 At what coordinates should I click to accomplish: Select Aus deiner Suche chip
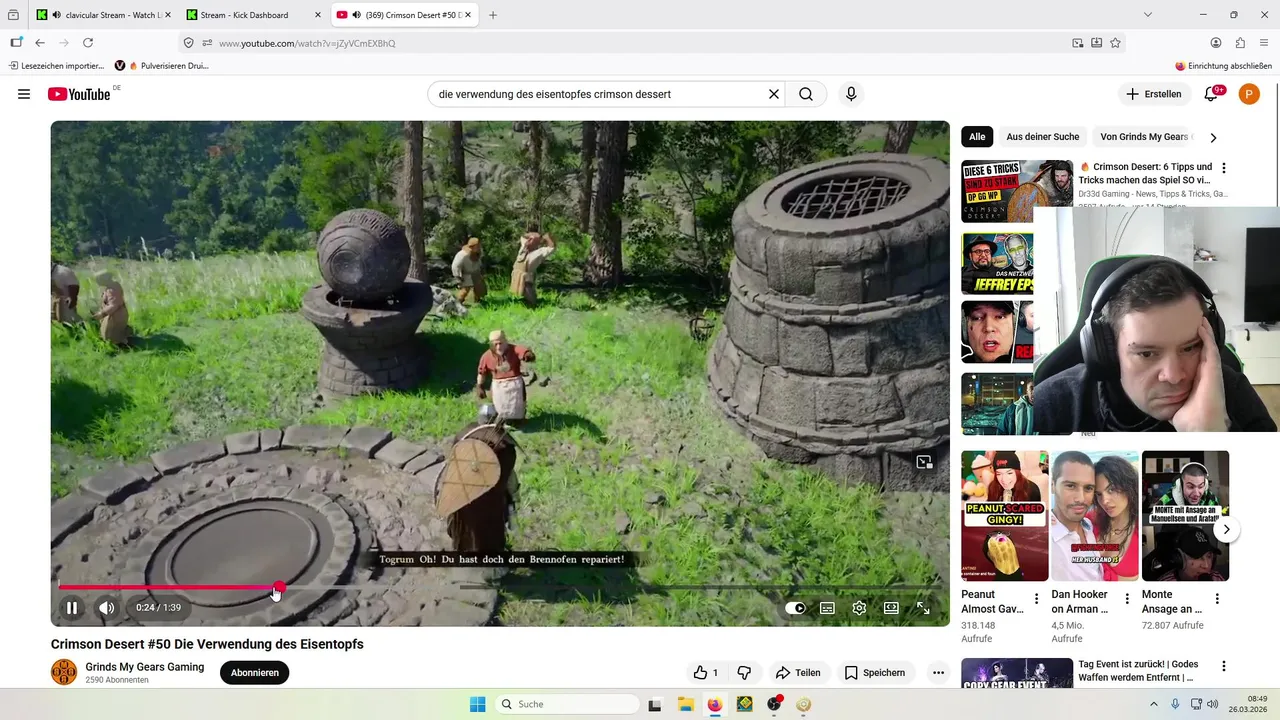pyautogui.click(x=1043, y=137)
